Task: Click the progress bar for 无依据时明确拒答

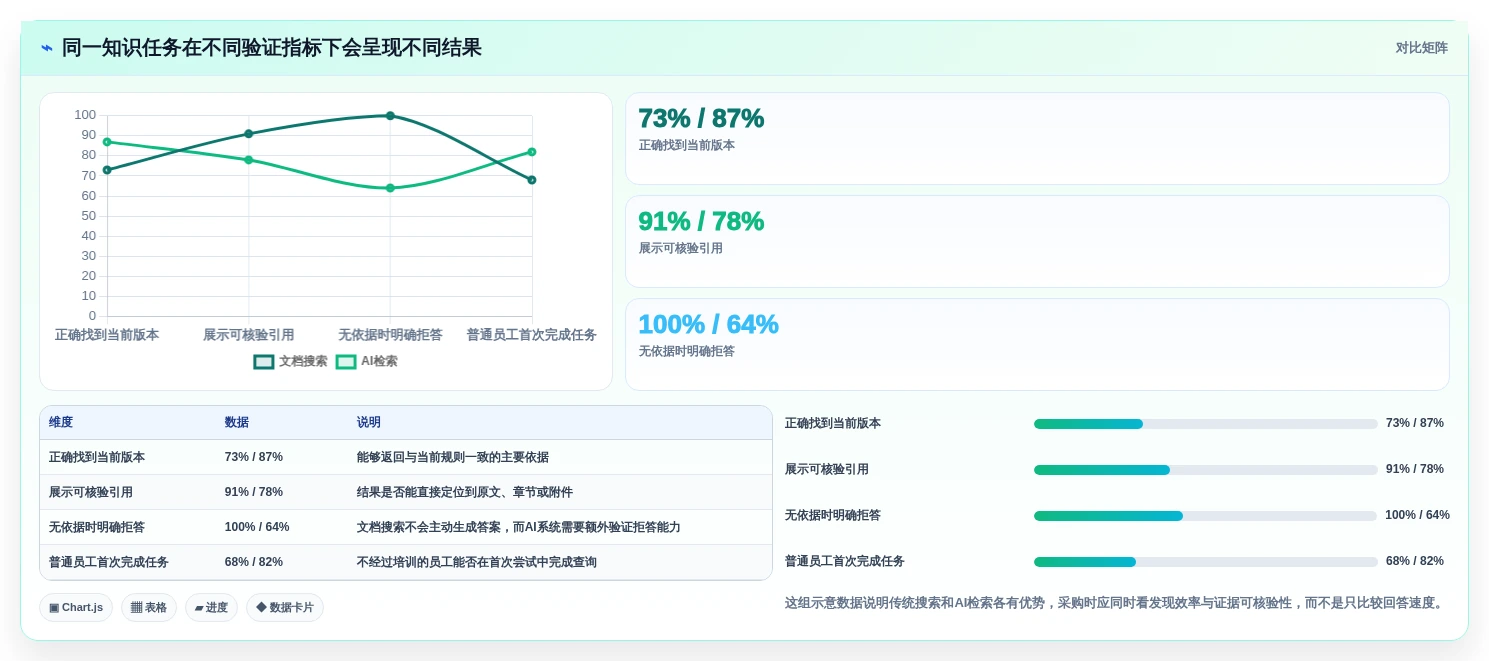Action: (1205, 516)
